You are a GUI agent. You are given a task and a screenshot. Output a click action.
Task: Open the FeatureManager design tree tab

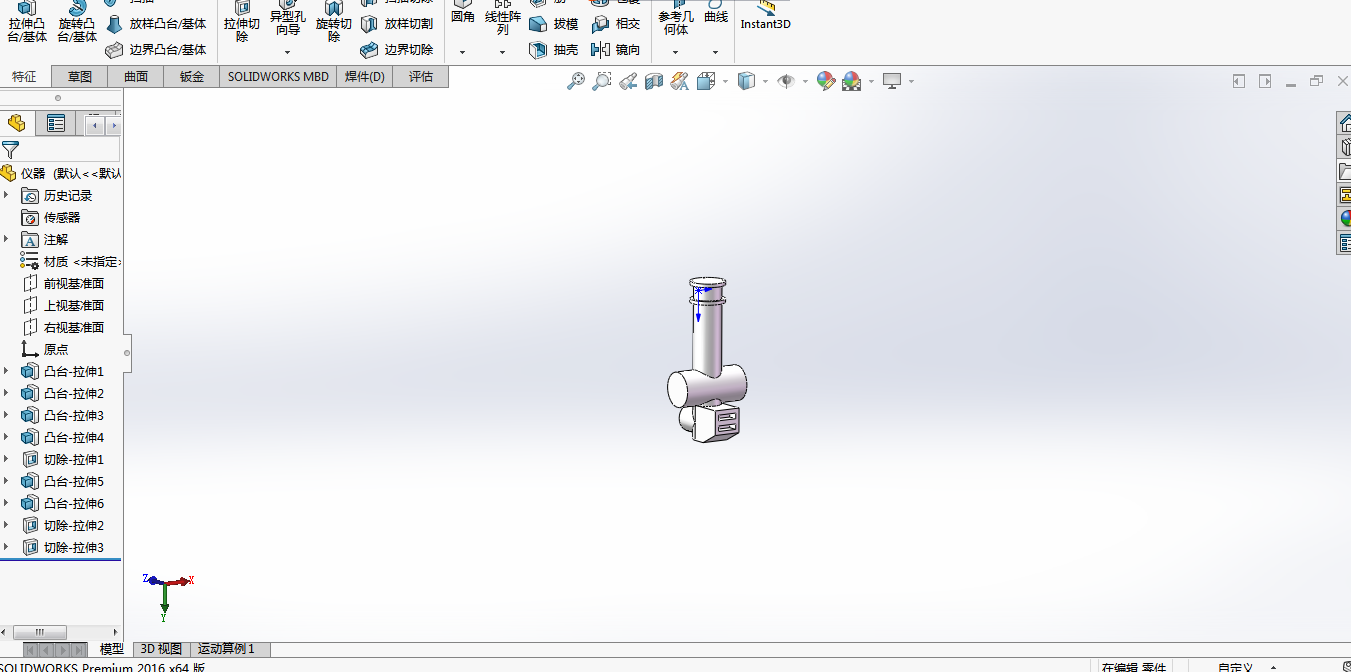tap(17, 123)
